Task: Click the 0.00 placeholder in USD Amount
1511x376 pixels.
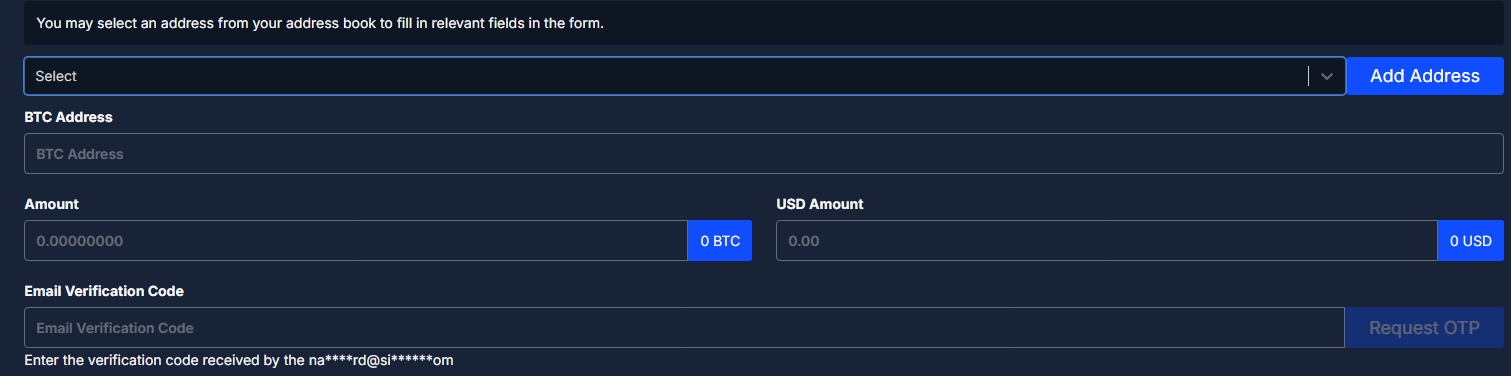Action: [x=804, y=241]
